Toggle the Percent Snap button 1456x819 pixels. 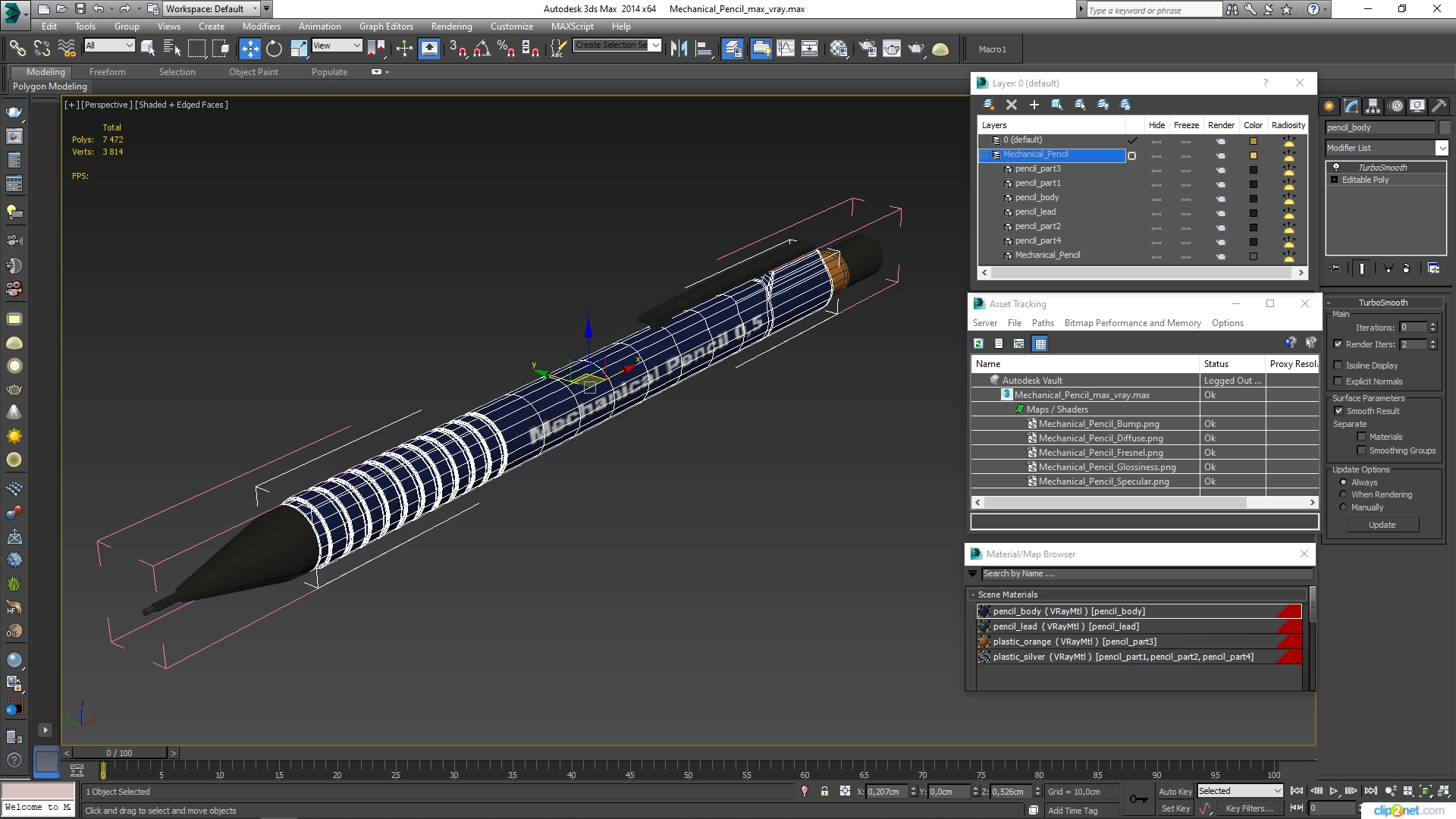[506, 49]
